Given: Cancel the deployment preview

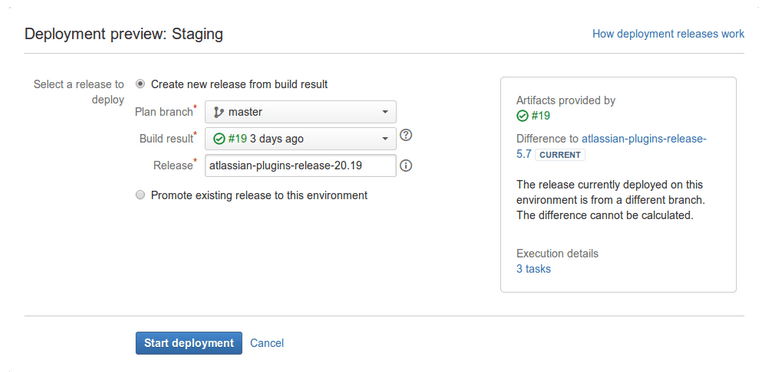Looking at the screenshot, I should pos(267,343).
